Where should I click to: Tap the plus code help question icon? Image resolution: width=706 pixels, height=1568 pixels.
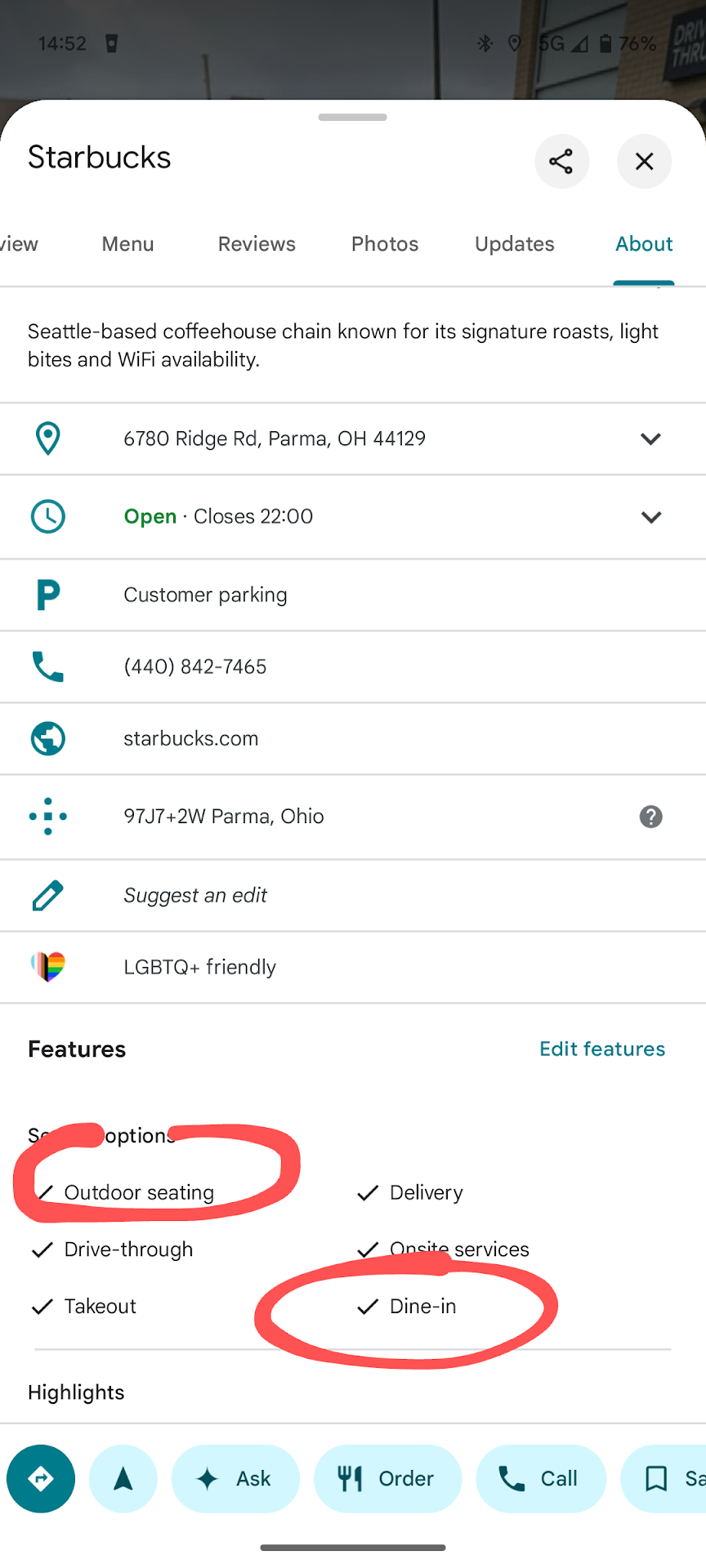[650, 817]
